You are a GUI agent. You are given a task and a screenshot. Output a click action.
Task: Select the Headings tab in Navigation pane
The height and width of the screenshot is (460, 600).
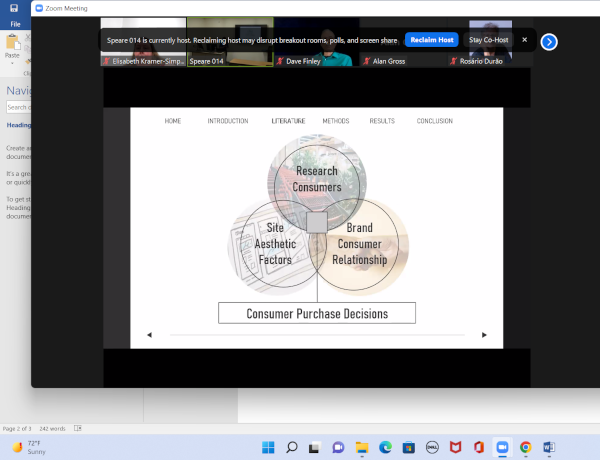pos(18,126)
